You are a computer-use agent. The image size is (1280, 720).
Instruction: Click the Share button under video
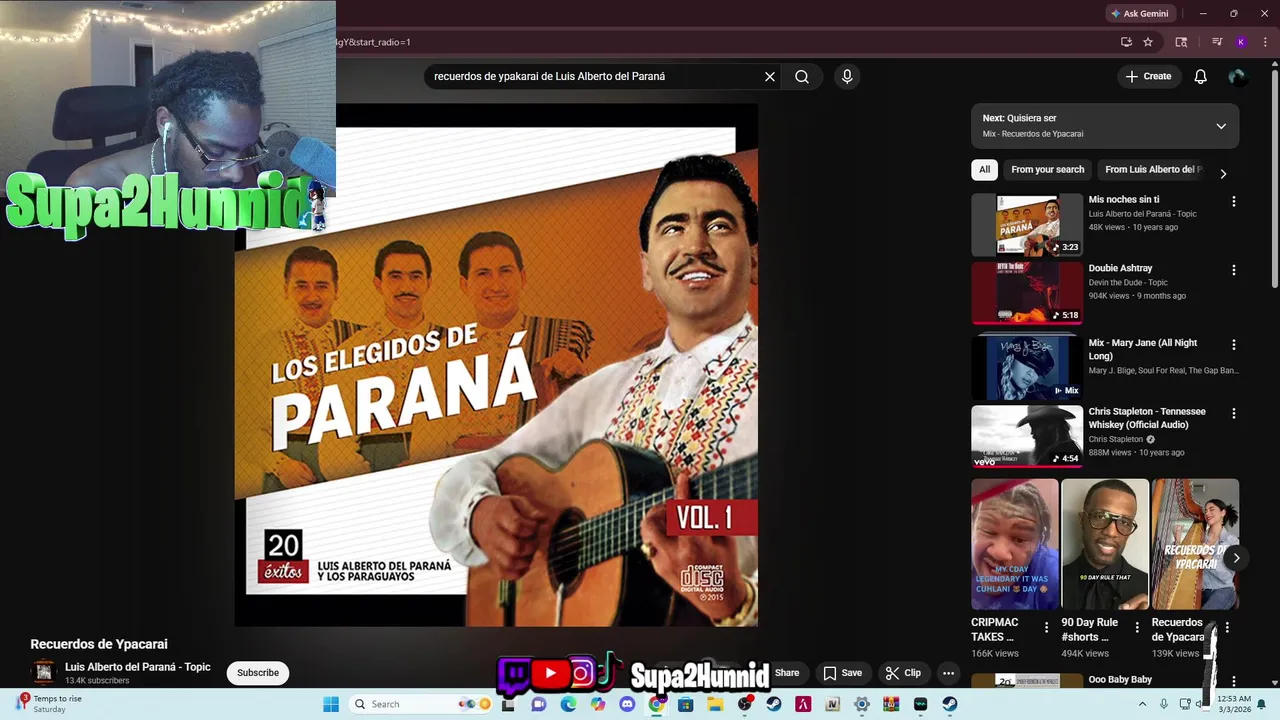(787, 673)
